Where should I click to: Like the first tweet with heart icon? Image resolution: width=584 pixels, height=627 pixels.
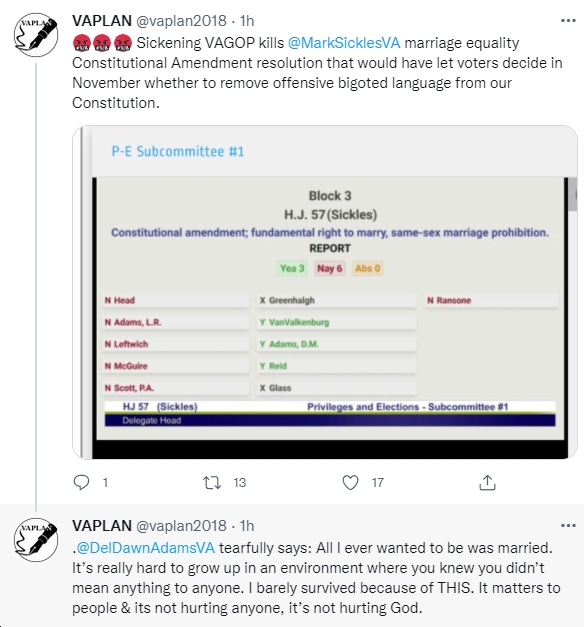(350, 482)
